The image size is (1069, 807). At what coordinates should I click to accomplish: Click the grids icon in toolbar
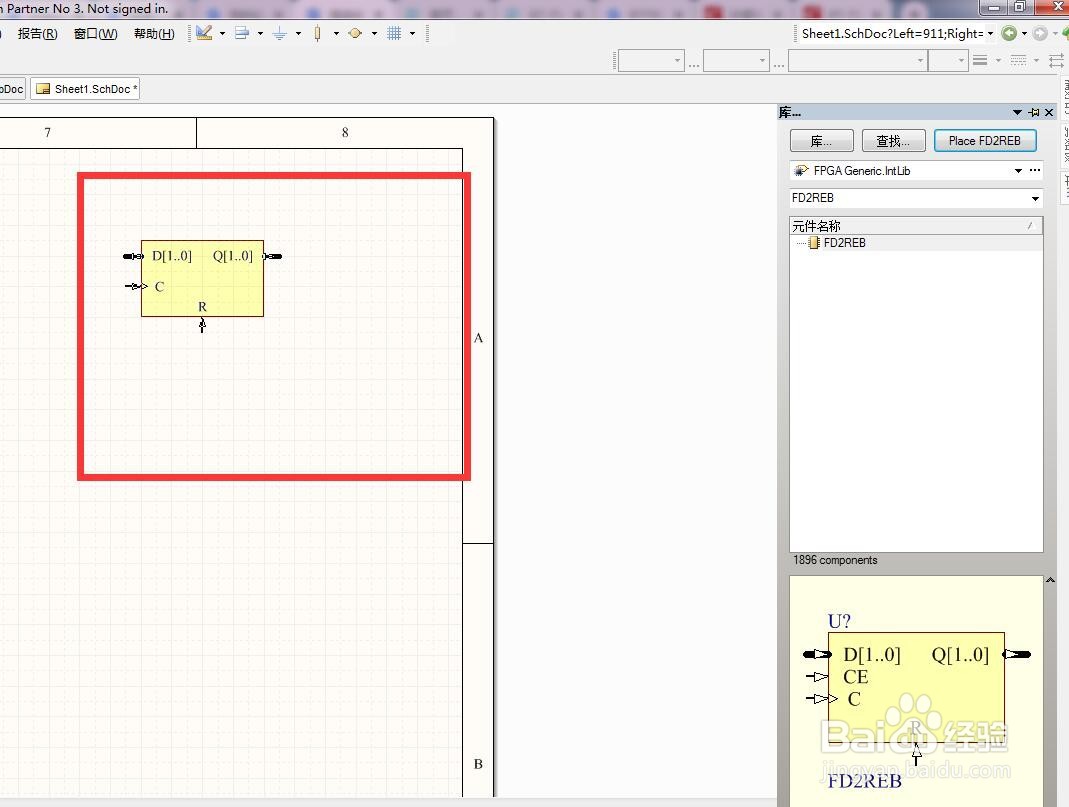[394, 33]
